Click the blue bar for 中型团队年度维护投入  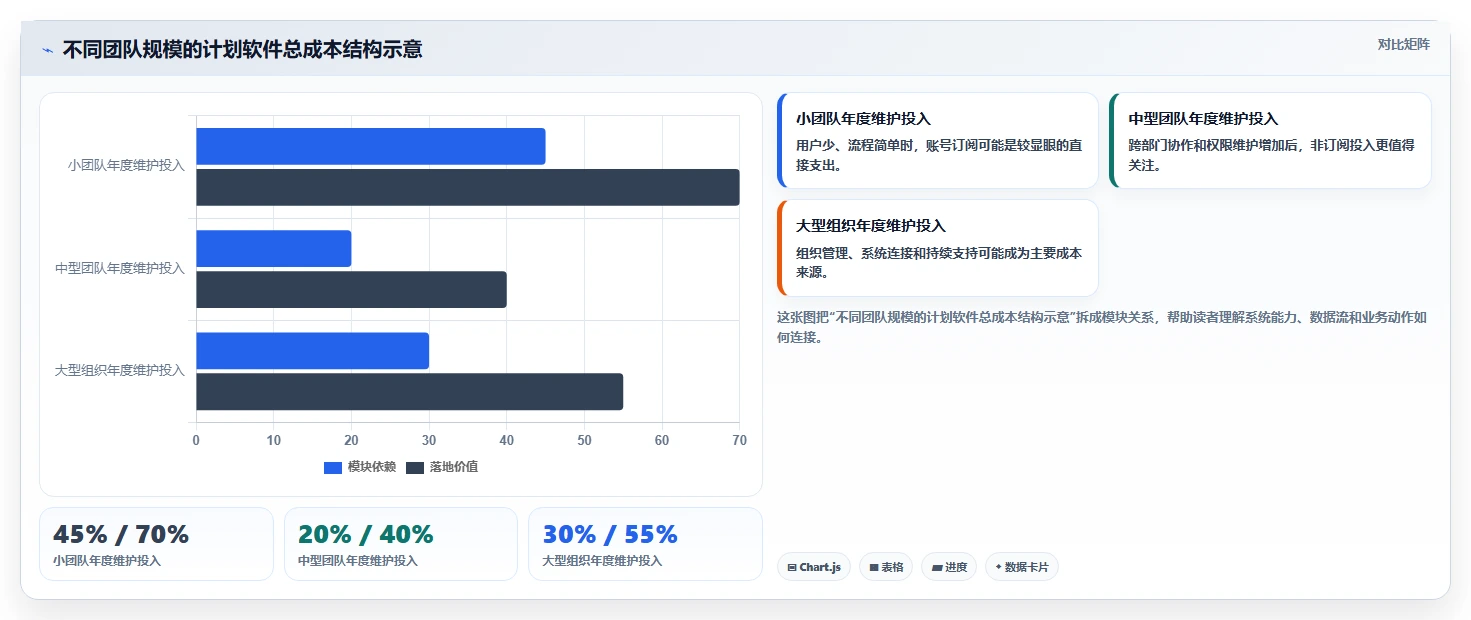tap(273, 248)
